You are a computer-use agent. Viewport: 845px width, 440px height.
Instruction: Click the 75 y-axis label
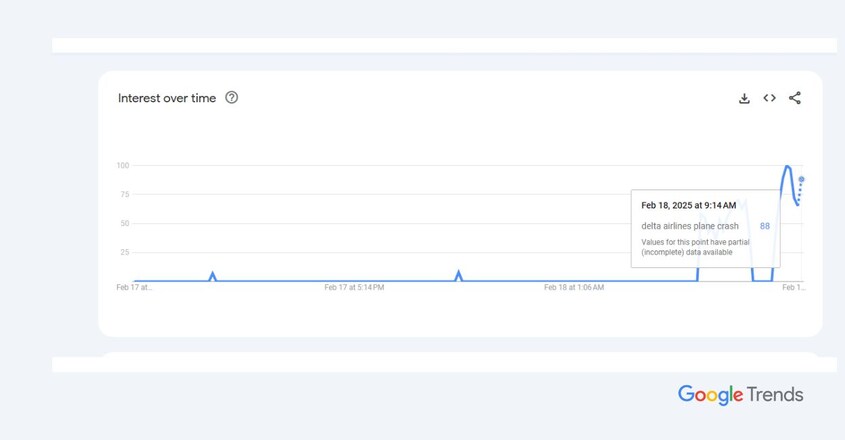coord(125,194)
